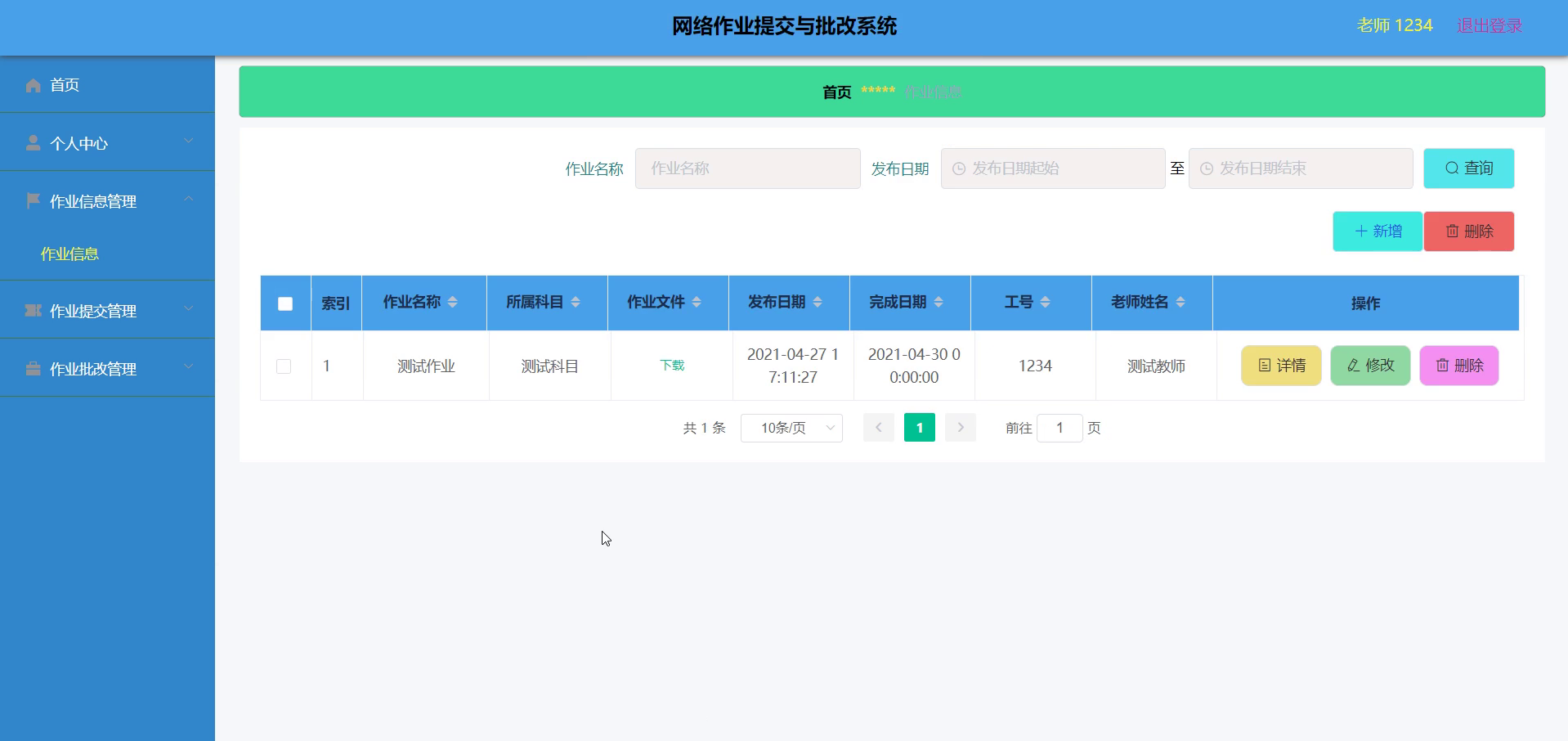
Task: Open 个人中心 menu item
Action: coord(107,143)
